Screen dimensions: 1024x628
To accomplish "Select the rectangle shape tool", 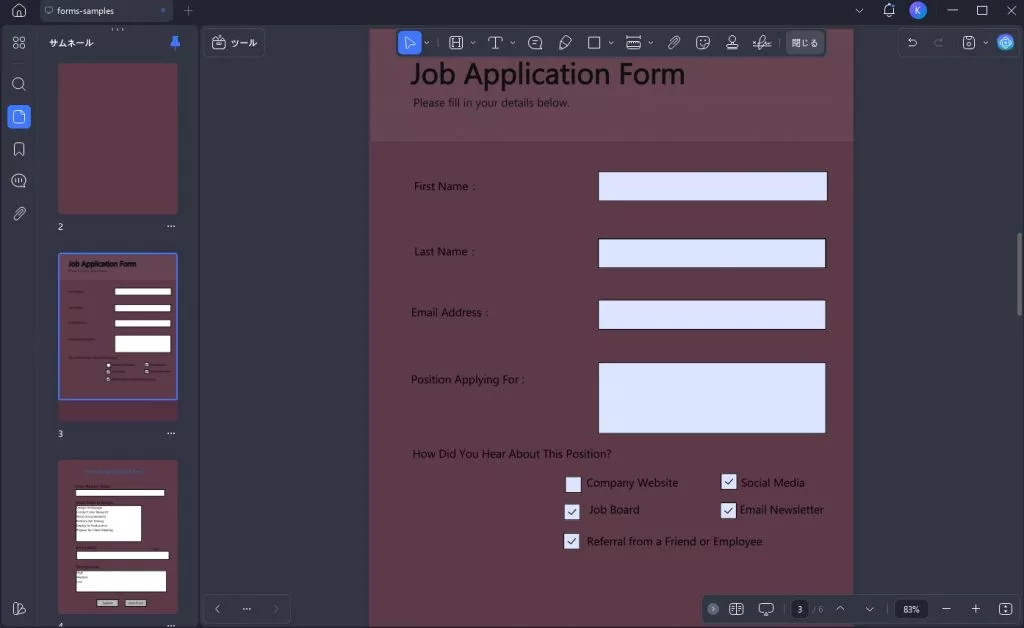I will pos(594,43).
